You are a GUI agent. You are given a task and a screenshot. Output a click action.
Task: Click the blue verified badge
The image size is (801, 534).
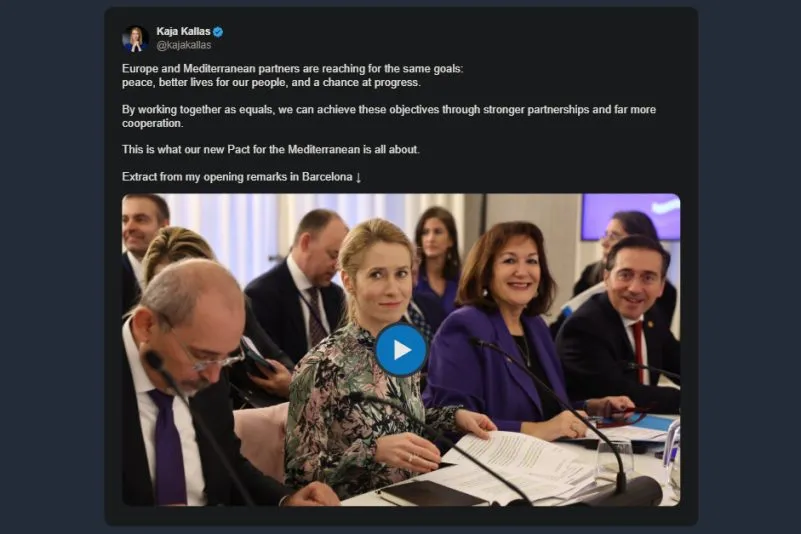(x=218, y=32)
